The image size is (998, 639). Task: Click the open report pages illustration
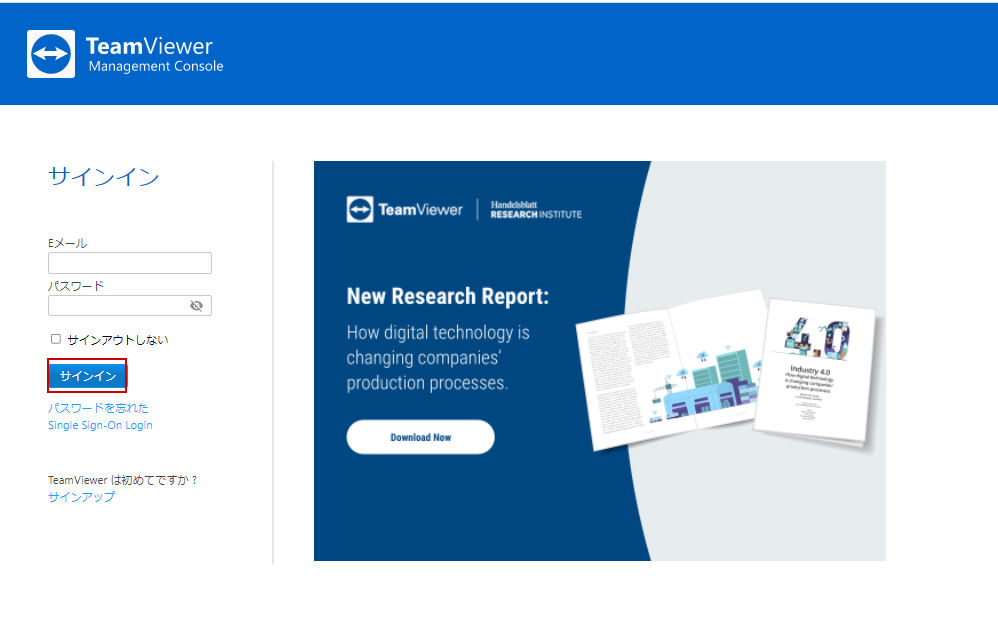[x=671, y=369]
